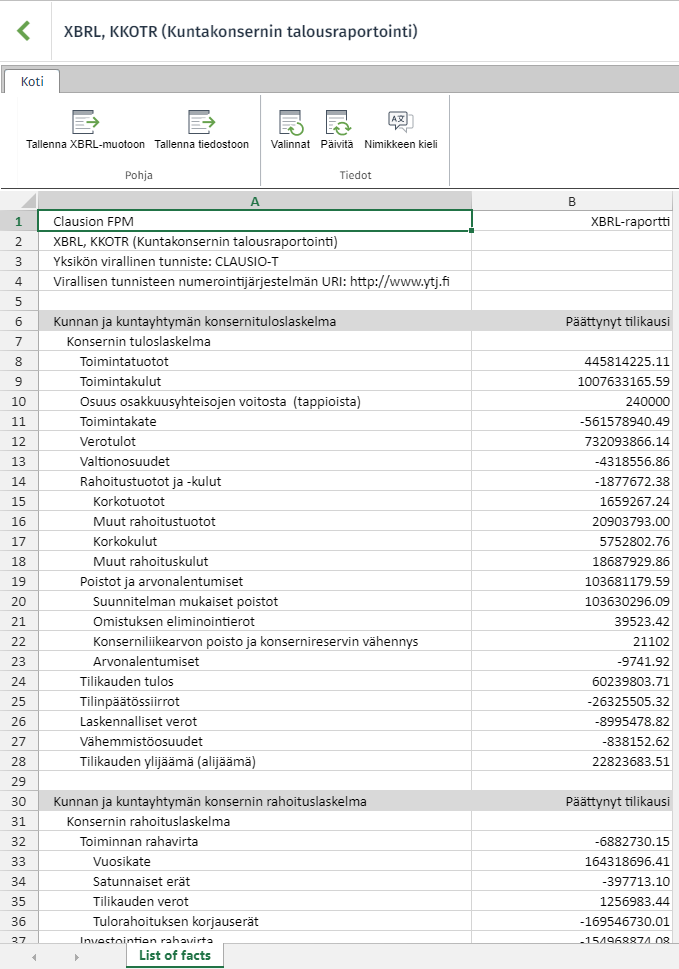
Task: Select row 30 header
Action: pyautogui.click(x=19, y=802)
